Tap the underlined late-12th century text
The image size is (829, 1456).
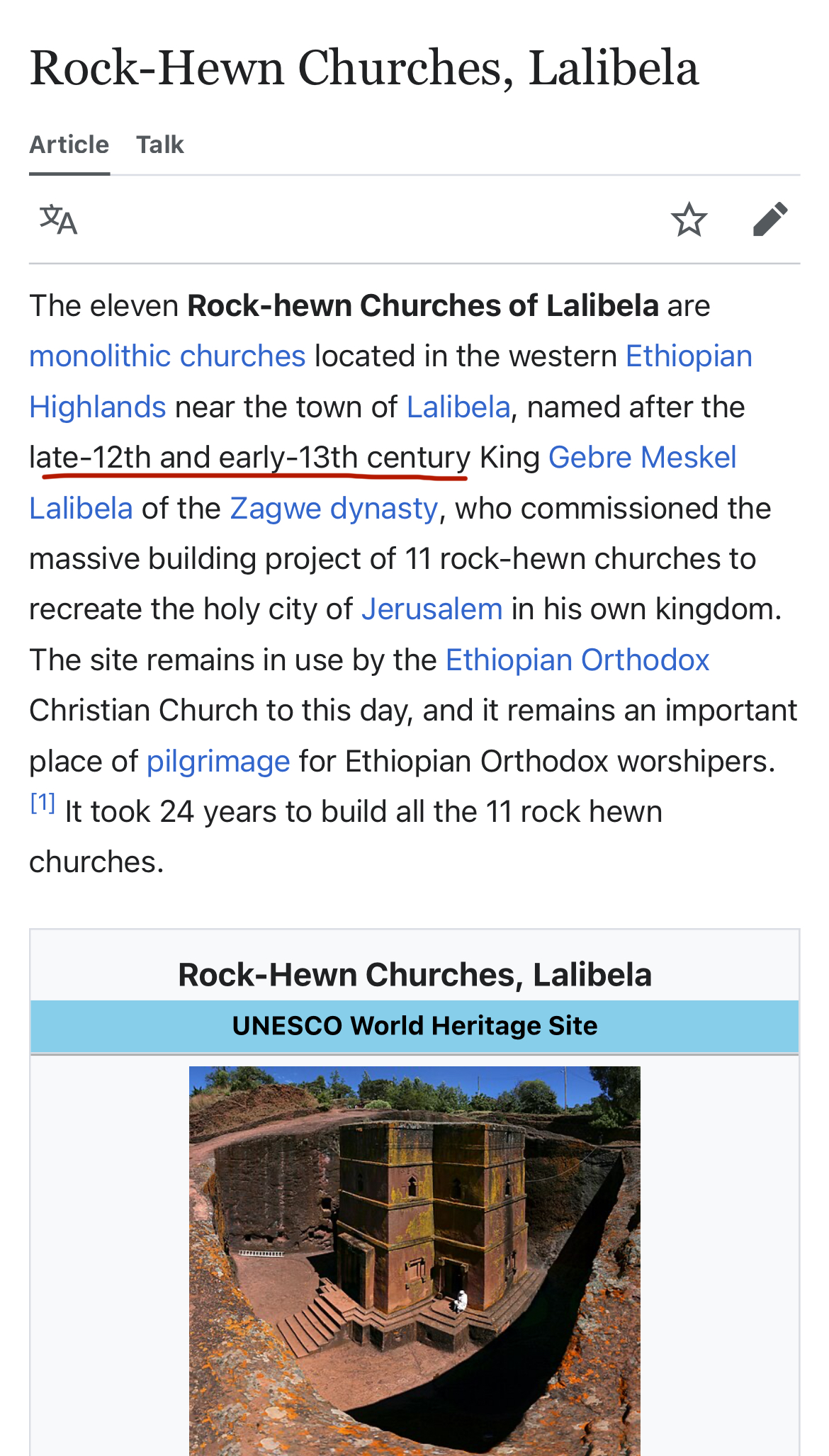(250, 458)
